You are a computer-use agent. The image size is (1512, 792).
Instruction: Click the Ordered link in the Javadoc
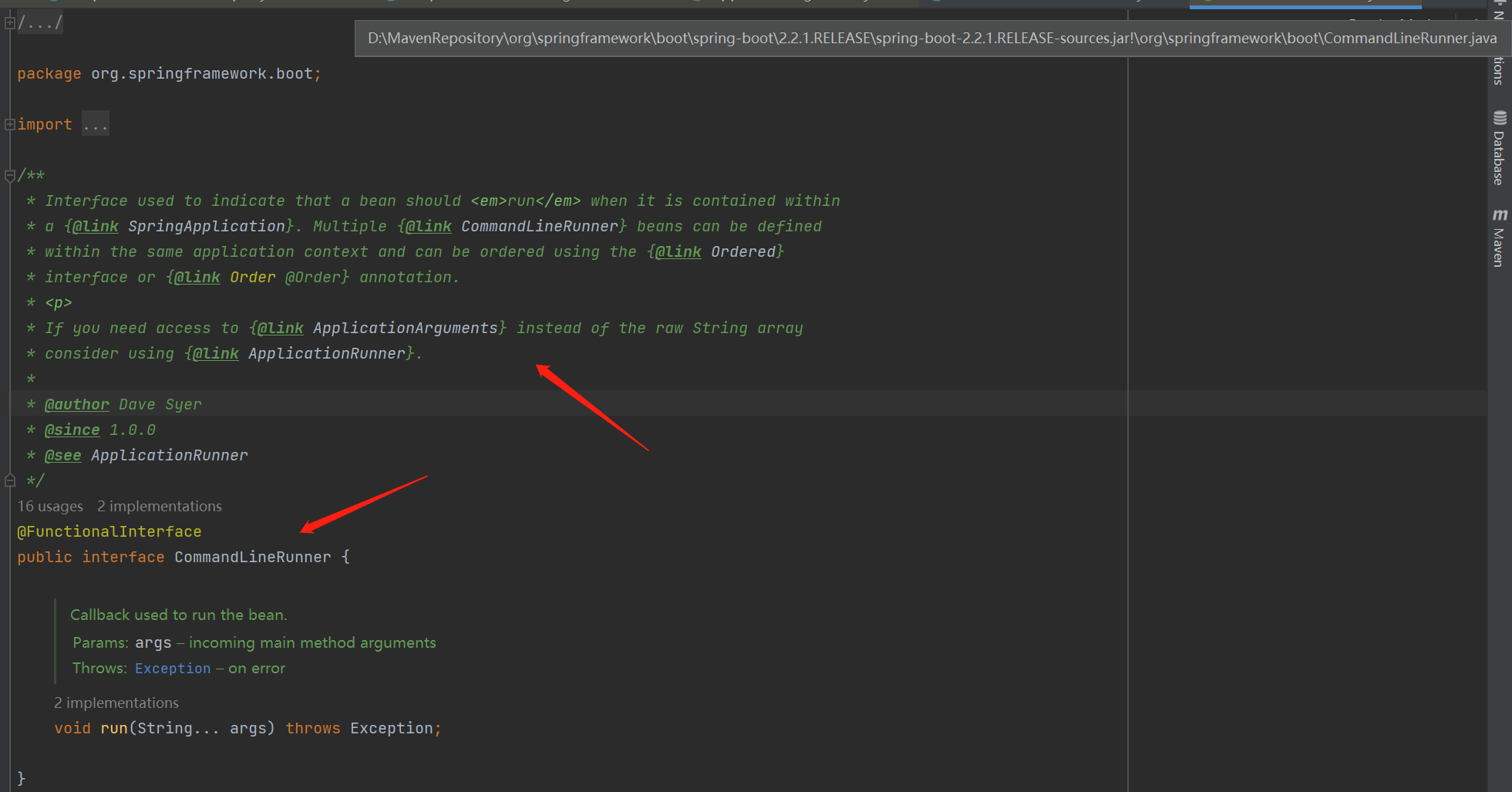click(743, 252)
